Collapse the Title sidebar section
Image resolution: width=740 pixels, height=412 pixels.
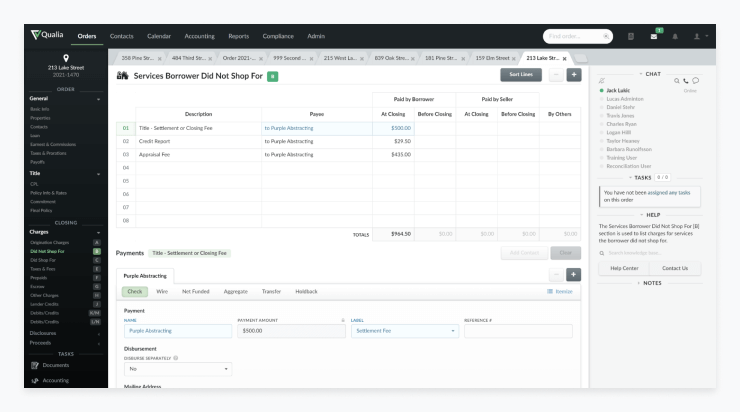point(99,174)
